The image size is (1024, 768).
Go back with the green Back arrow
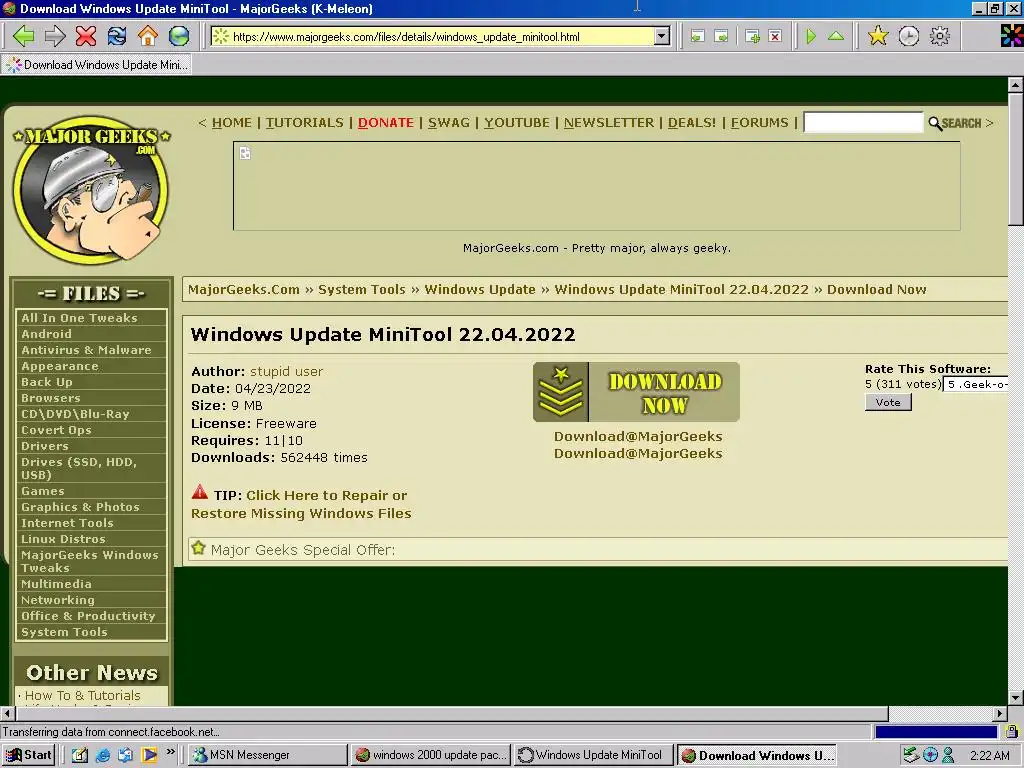[x=24, y=36]
